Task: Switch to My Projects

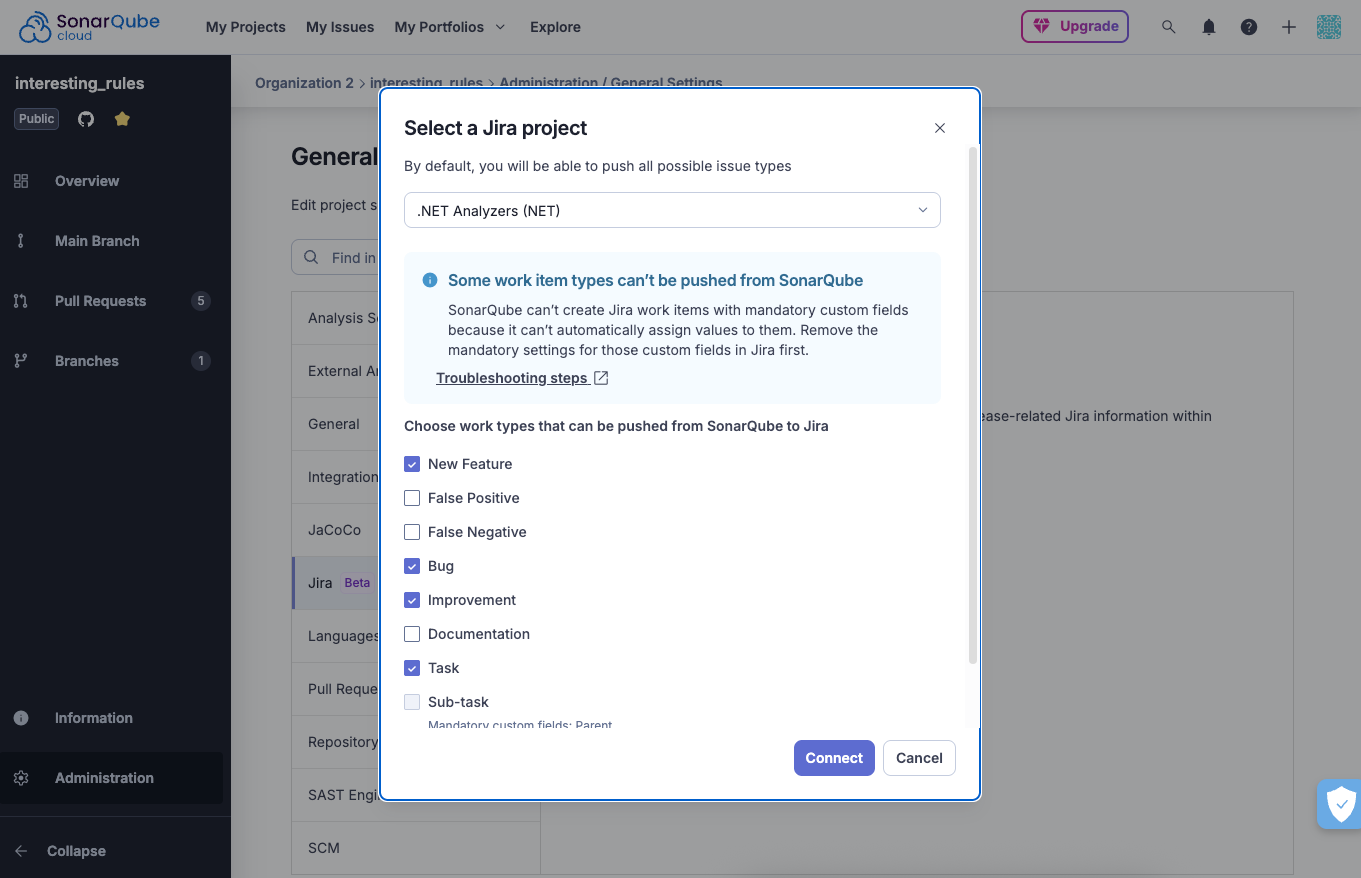Action: coord(245,27)
